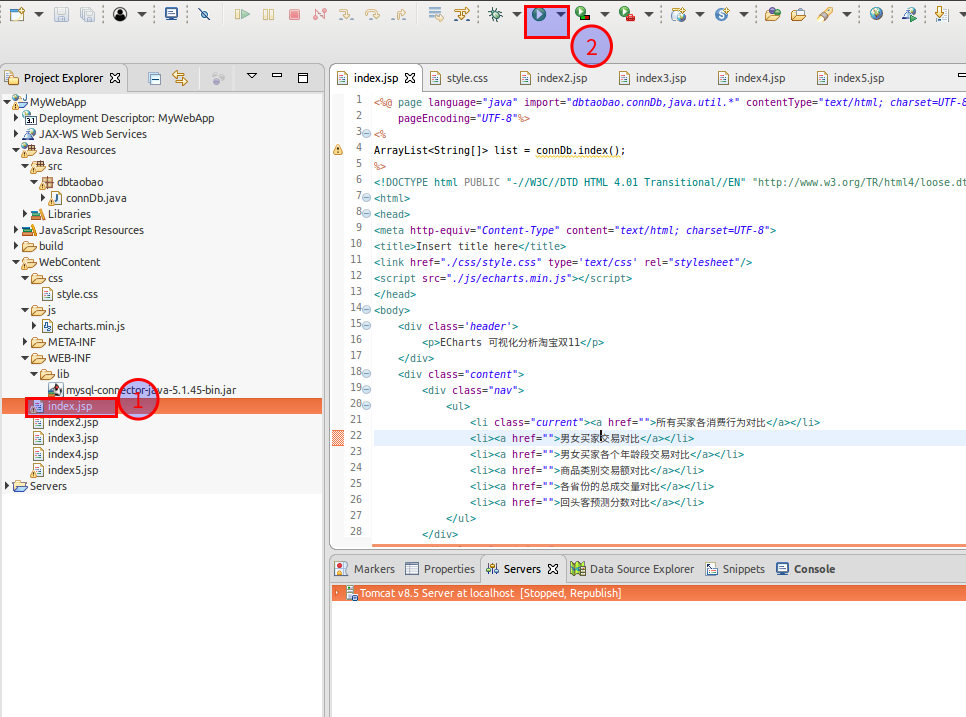Image resolution: width=966 pixels, height=717 pixels.
Task: Click the red Terminate square icon
Action: (x=294, y=15)
